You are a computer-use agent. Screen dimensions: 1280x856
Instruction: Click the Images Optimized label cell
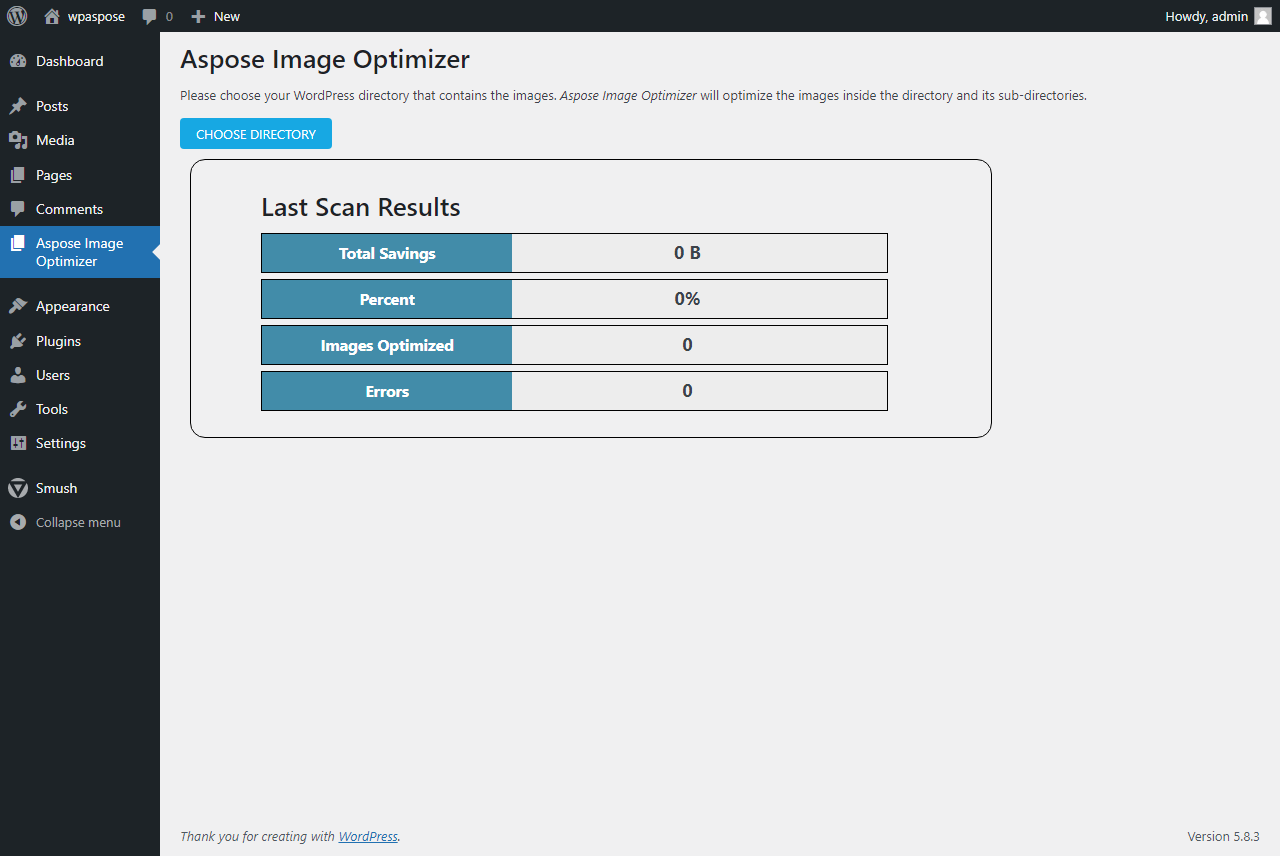(387, 345)
